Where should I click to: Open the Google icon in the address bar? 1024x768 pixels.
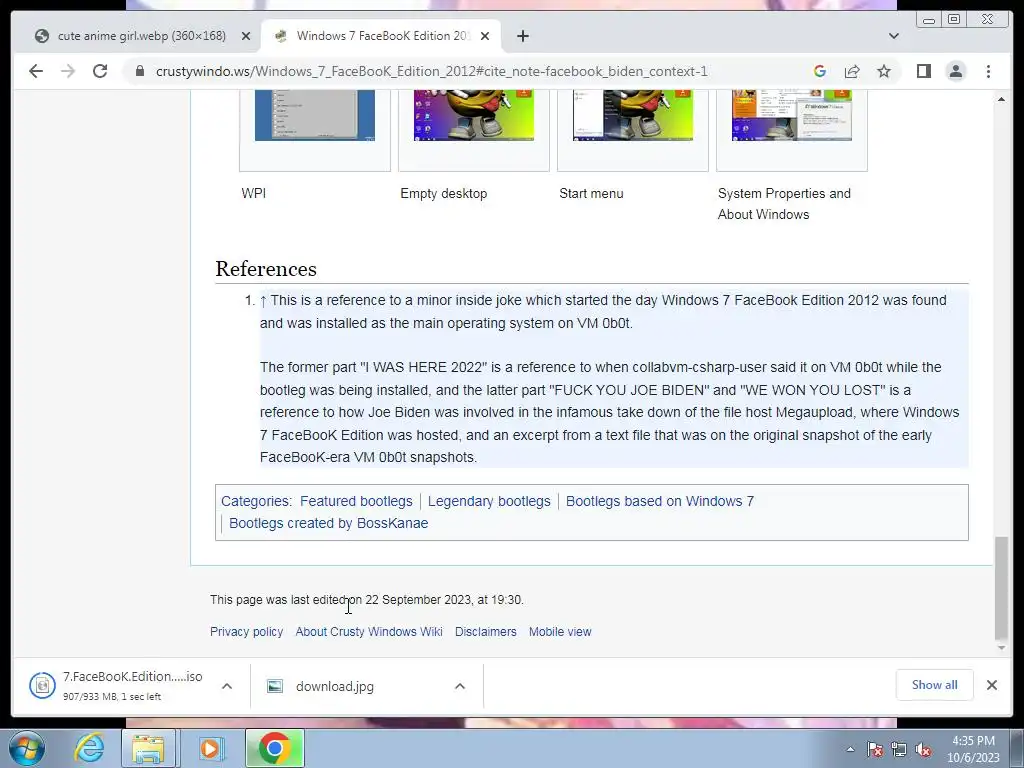[820, 71]
